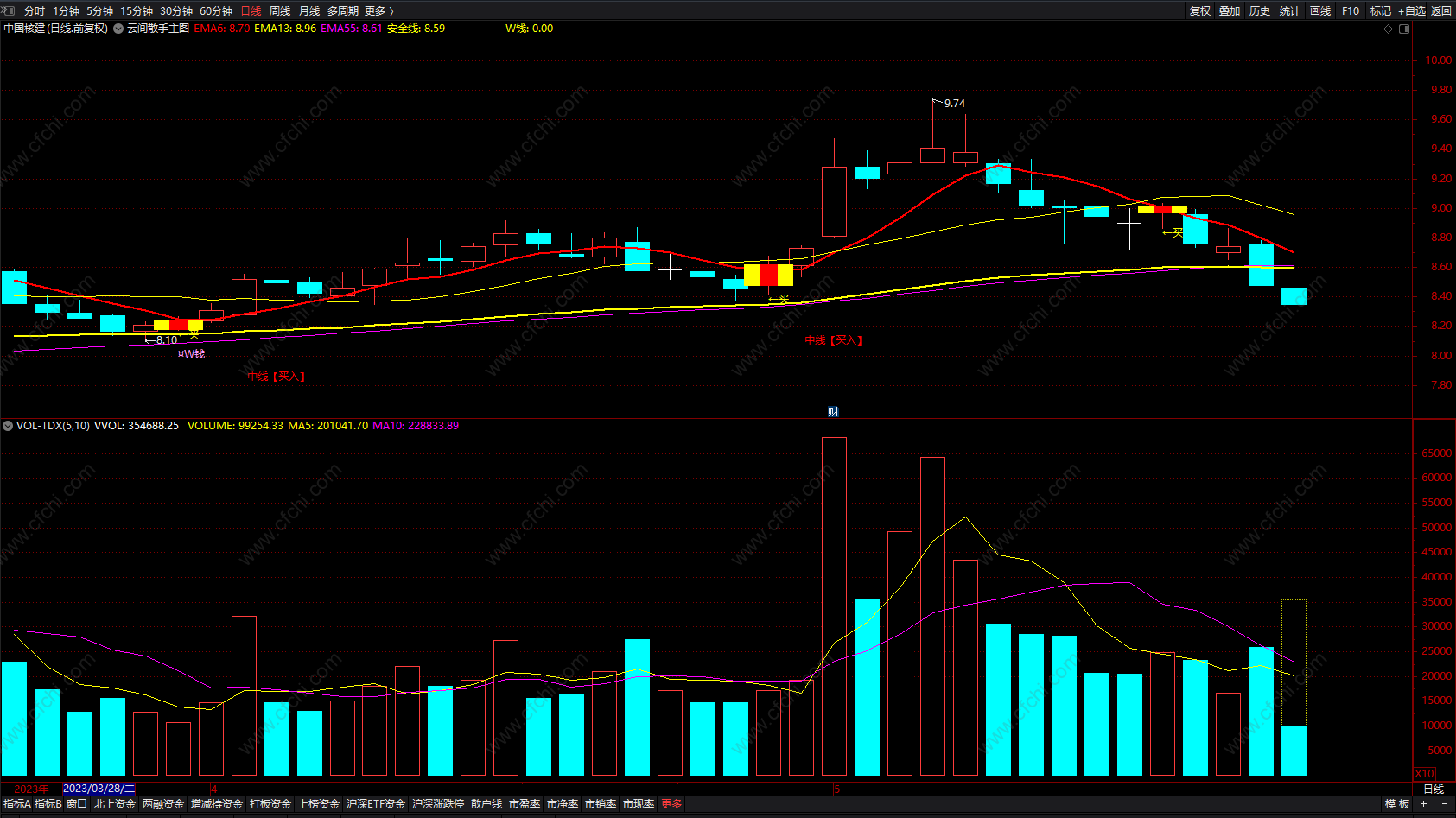Click the 复权 button
This screenshot has width=1456, height=818.
(1200, 11)
